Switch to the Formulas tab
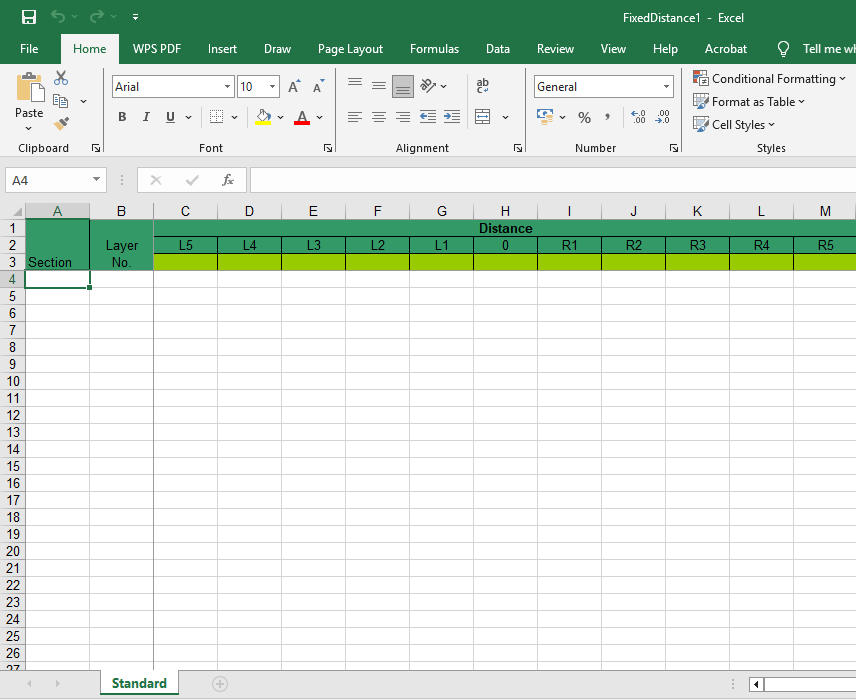 (x=435, y=49)
